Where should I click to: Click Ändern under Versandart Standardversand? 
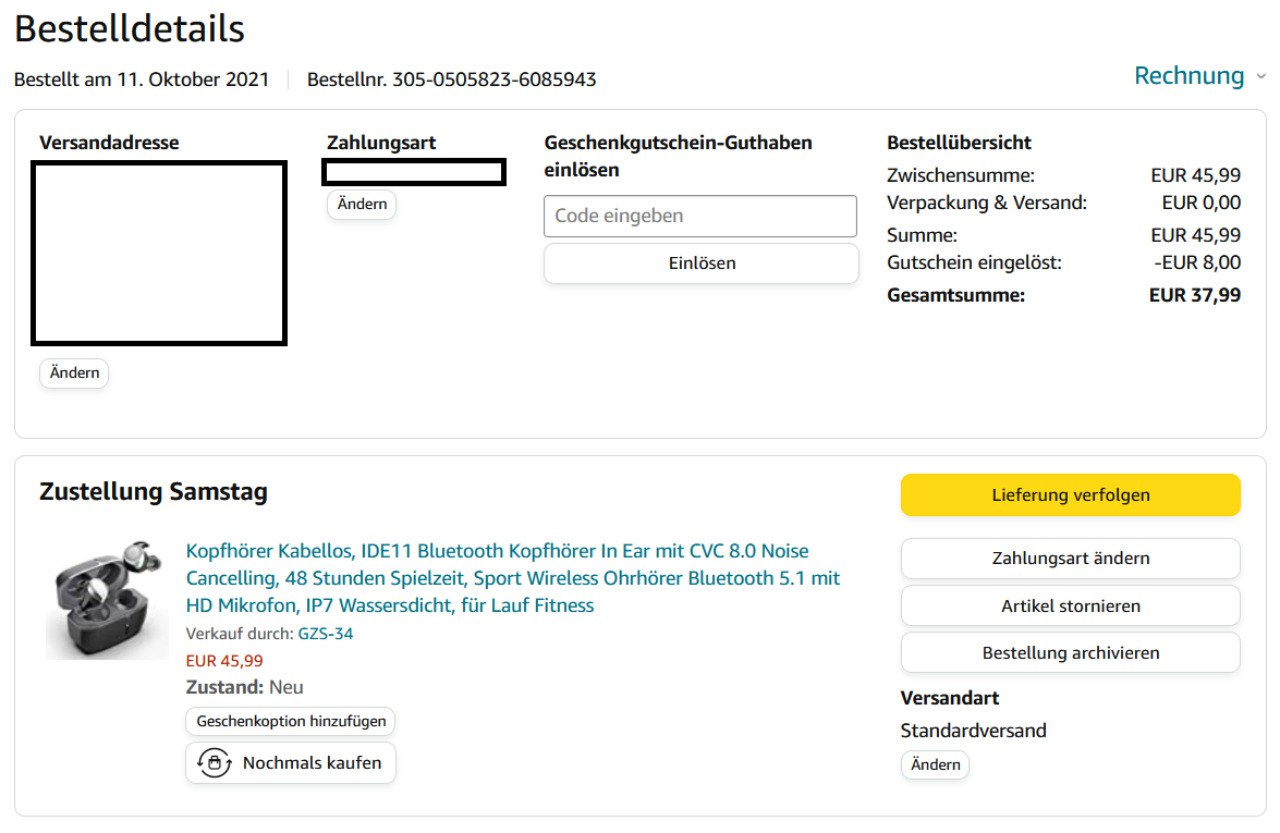(x=935, y=765)
